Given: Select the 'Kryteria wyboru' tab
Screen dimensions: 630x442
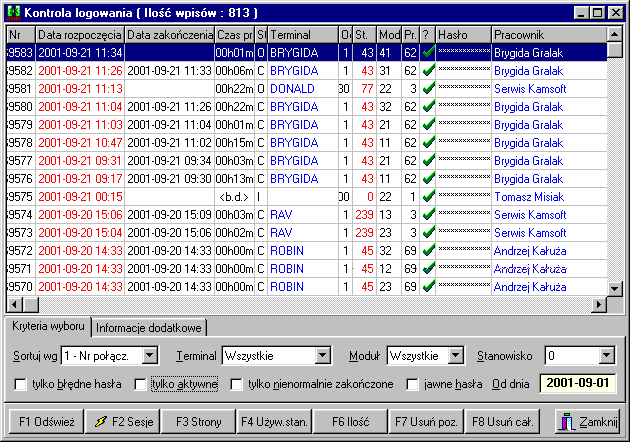Looking at the screenshot, I should click(x=47, y=328).
